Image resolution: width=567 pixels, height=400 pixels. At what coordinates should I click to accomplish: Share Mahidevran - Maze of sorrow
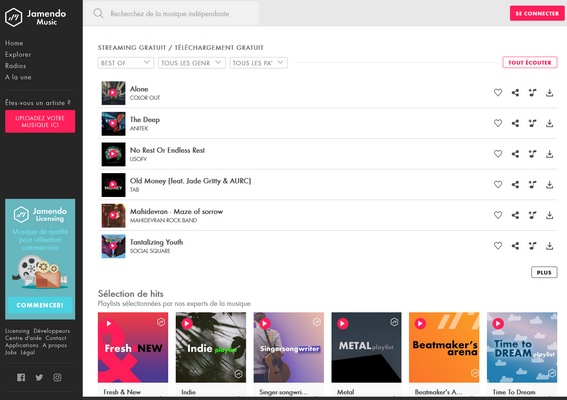point(515,215)
